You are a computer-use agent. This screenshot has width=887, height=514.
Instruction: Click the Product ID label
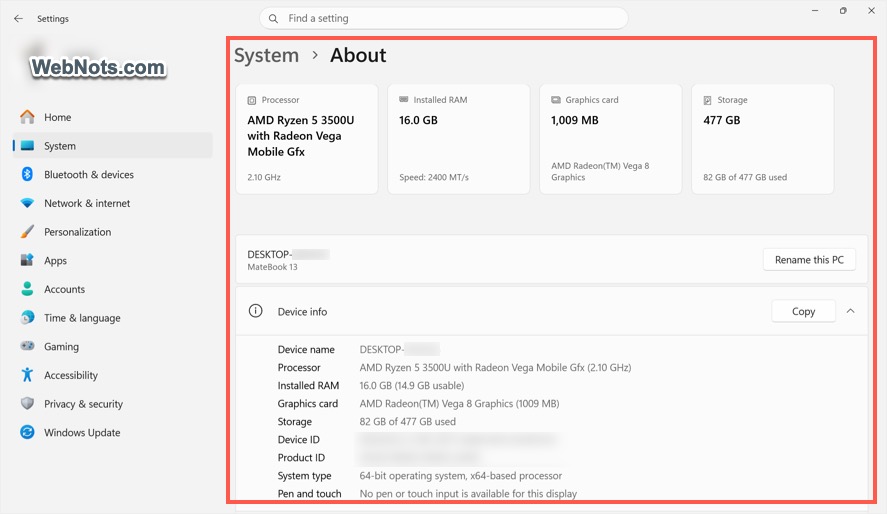tap(301, 457)
